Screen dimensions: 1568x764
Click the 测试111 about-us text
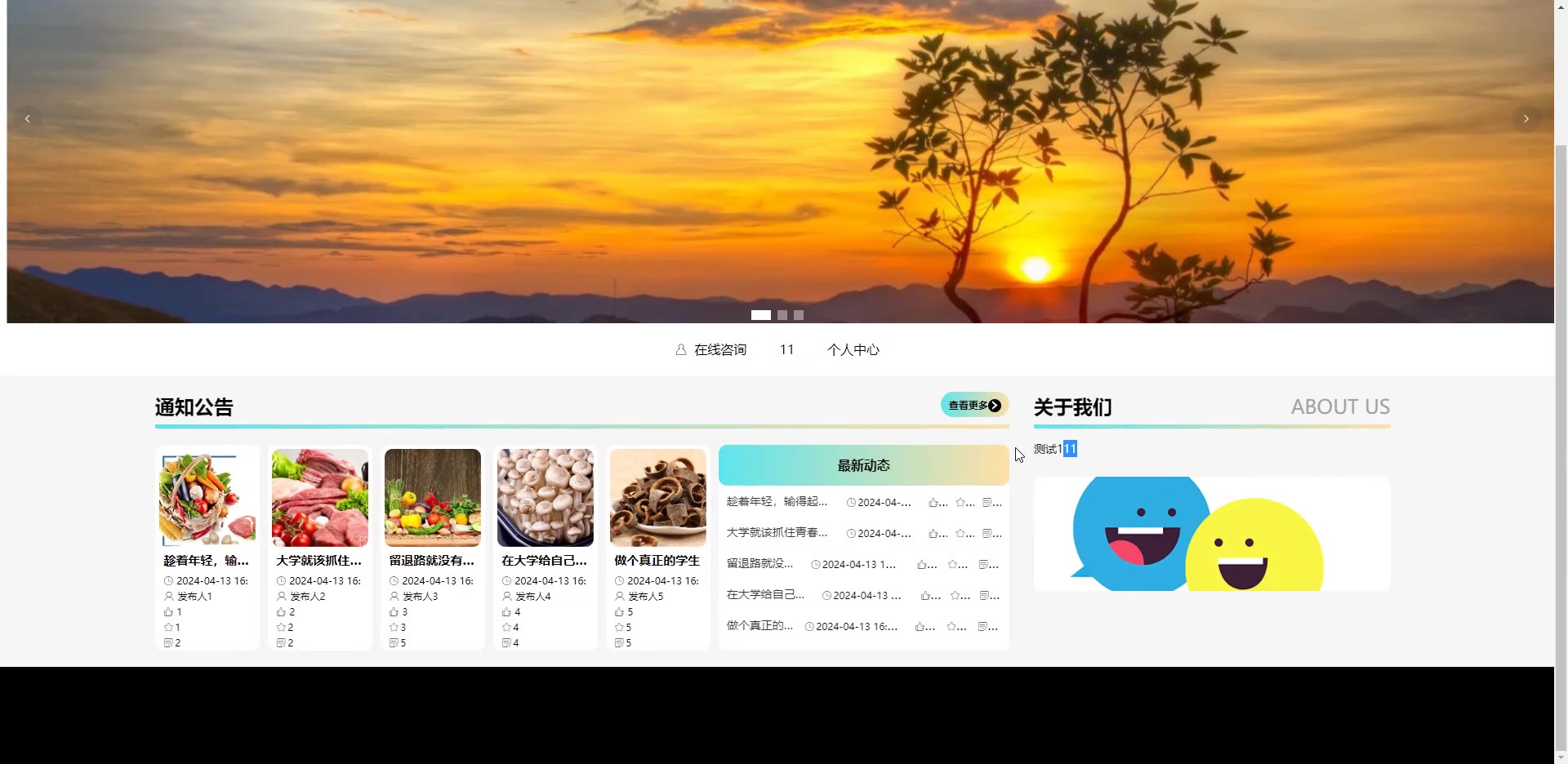pyautogui.click(x=1055, y=449)
